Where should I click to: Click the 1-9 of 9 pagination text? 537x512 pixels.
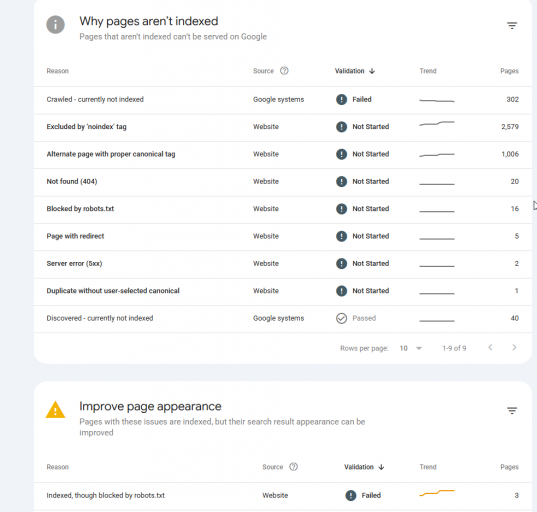[x=454, y=348]
